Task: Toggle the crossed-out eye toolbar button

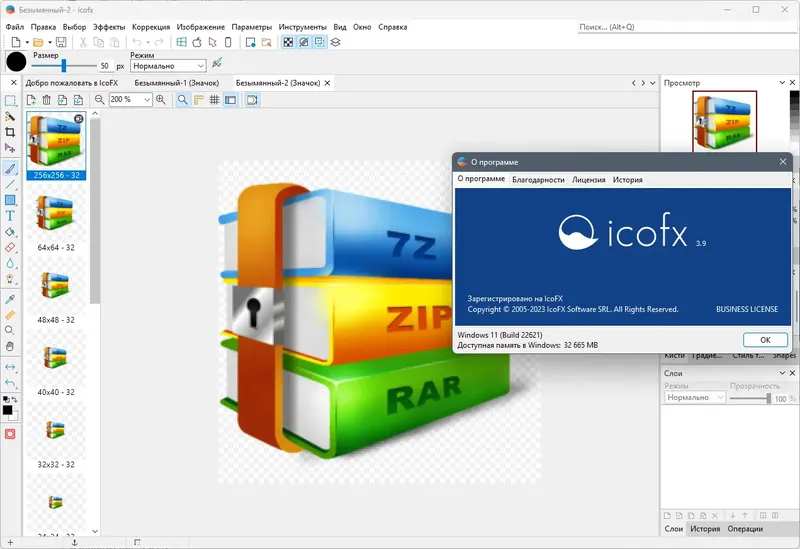Action: [x=304, y=42]
